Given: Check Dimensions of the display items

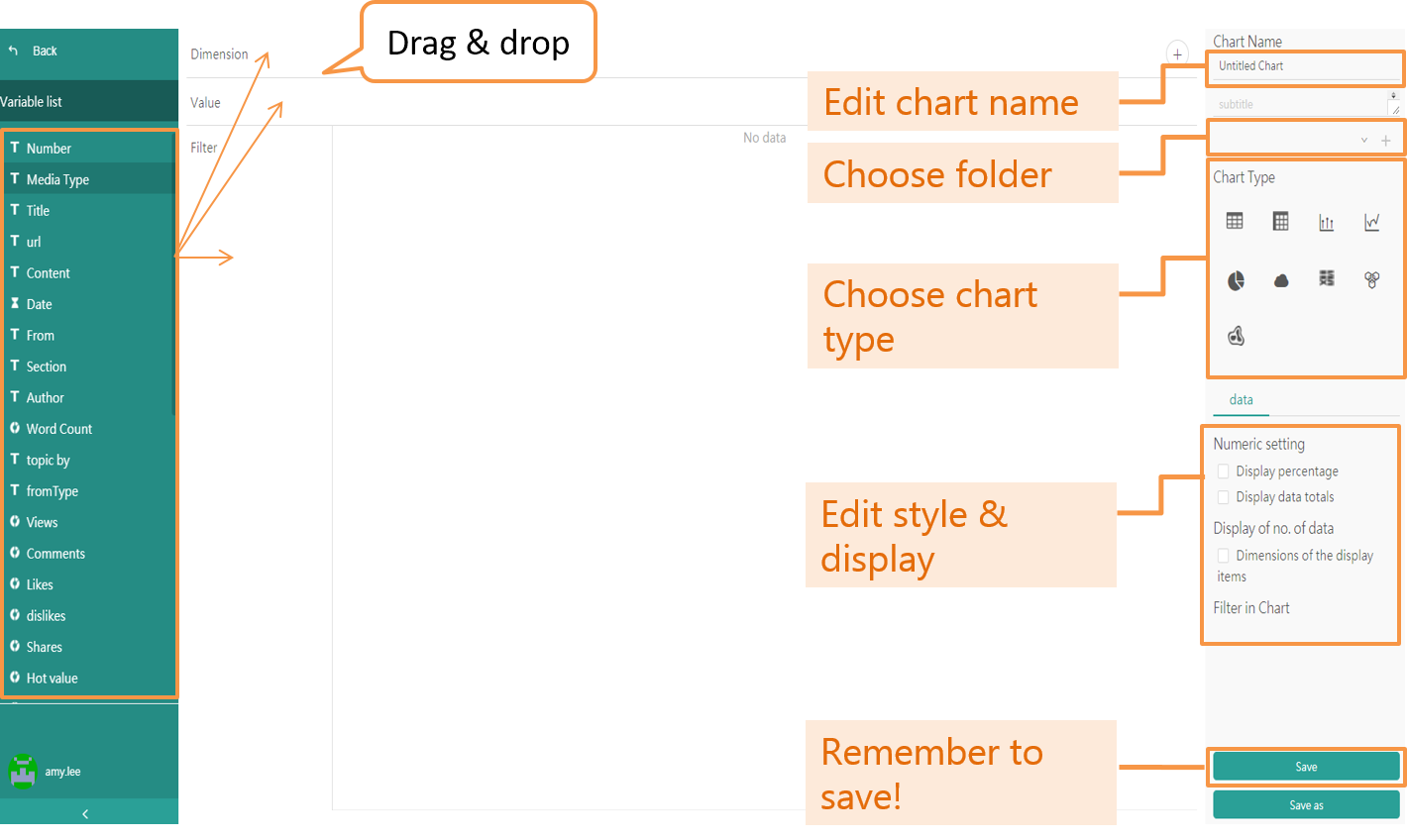Looking at the screenshot, I should pos(1224,556).
